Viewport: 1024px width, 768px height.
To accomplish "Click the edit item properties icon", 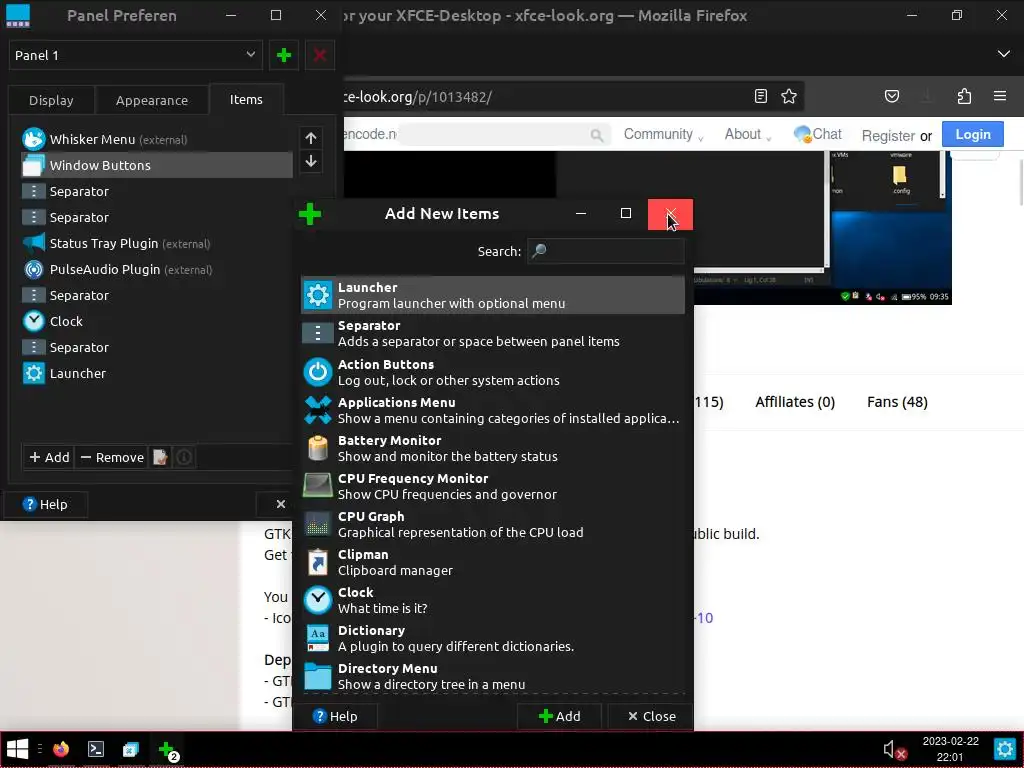I will coord(161,457).
